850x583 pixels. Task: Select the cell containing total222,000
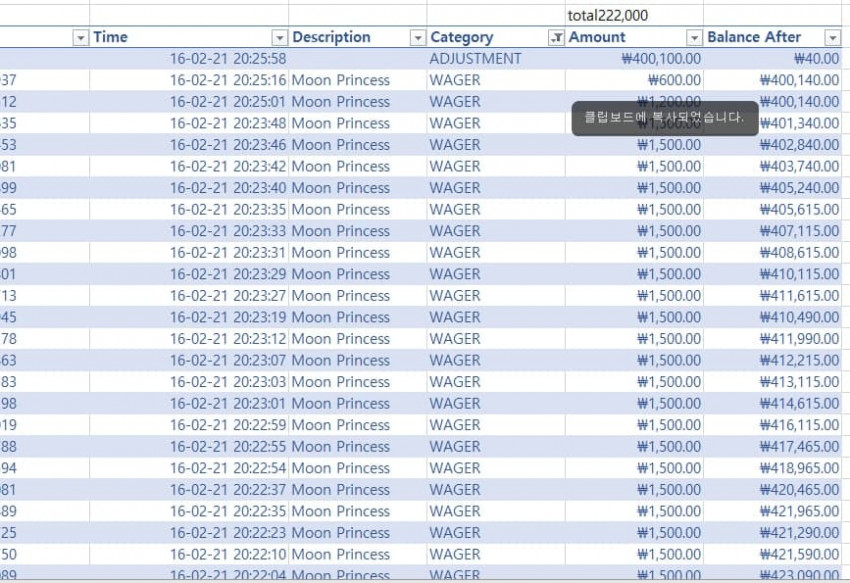(634, 15)
